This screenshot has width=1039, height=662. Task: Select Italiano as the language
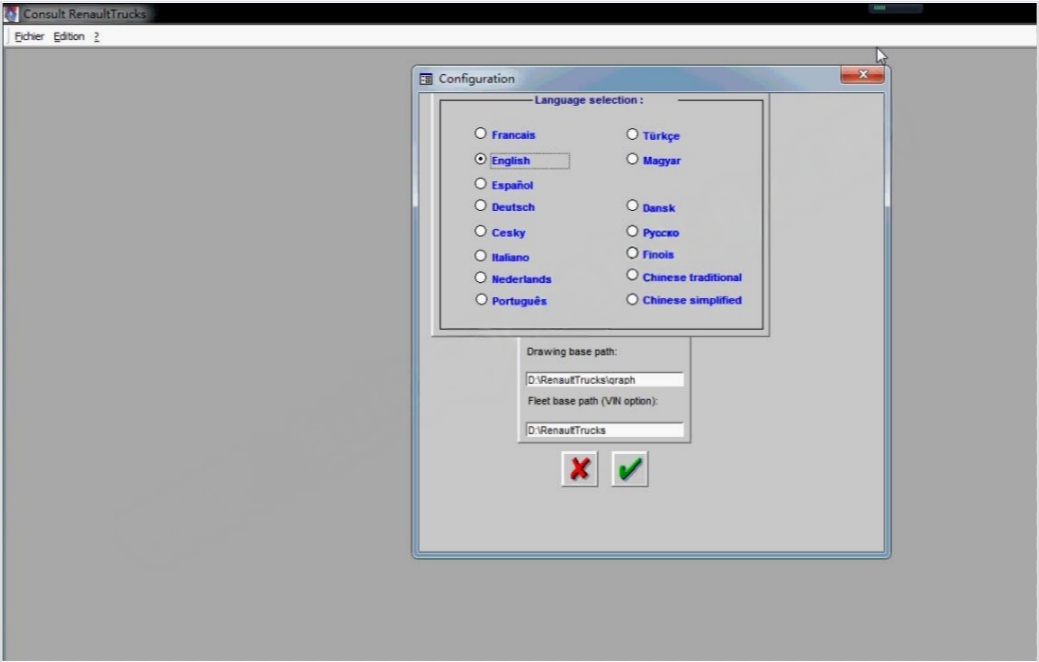[x=480, y=256]
